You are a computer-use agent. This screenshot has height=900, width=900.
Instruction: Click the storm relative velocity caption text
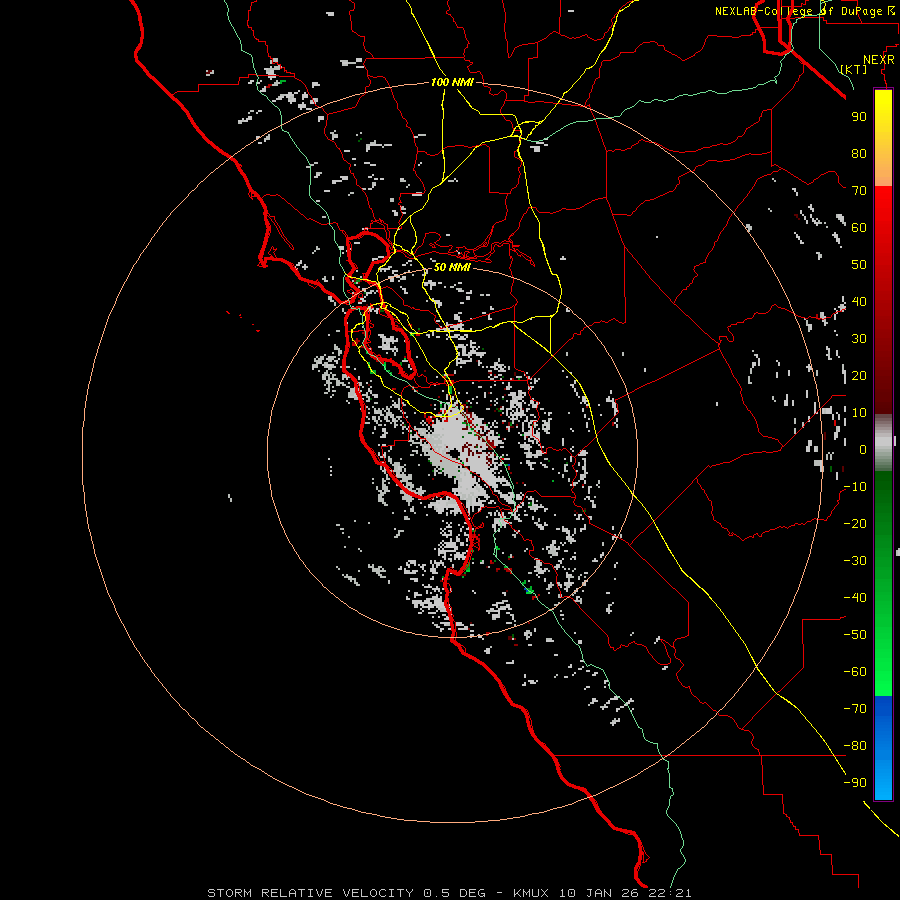(449, 893)
